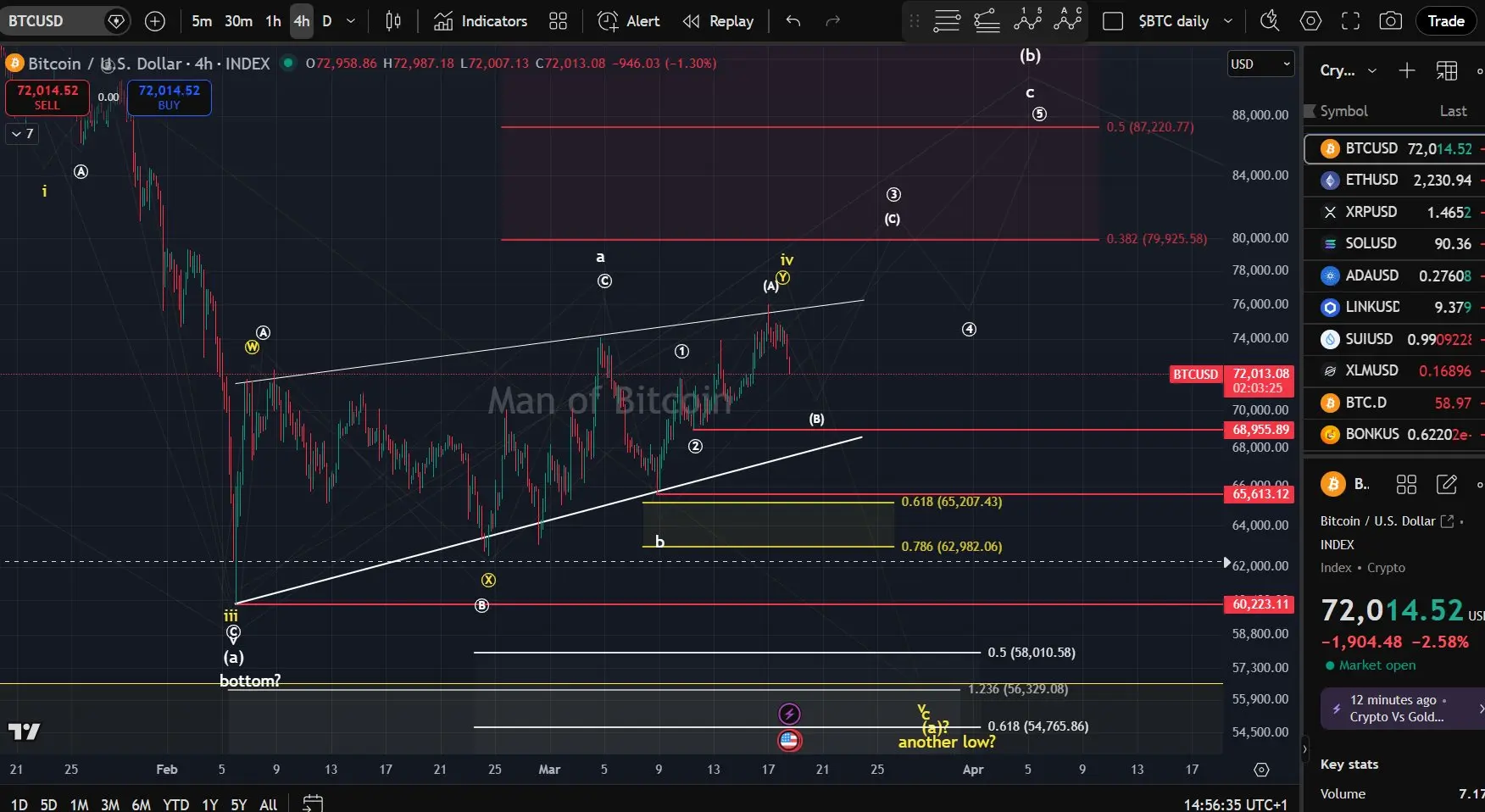Click the lightning event marker on the chart
1485x812 pixels.
tap(789, 714)
